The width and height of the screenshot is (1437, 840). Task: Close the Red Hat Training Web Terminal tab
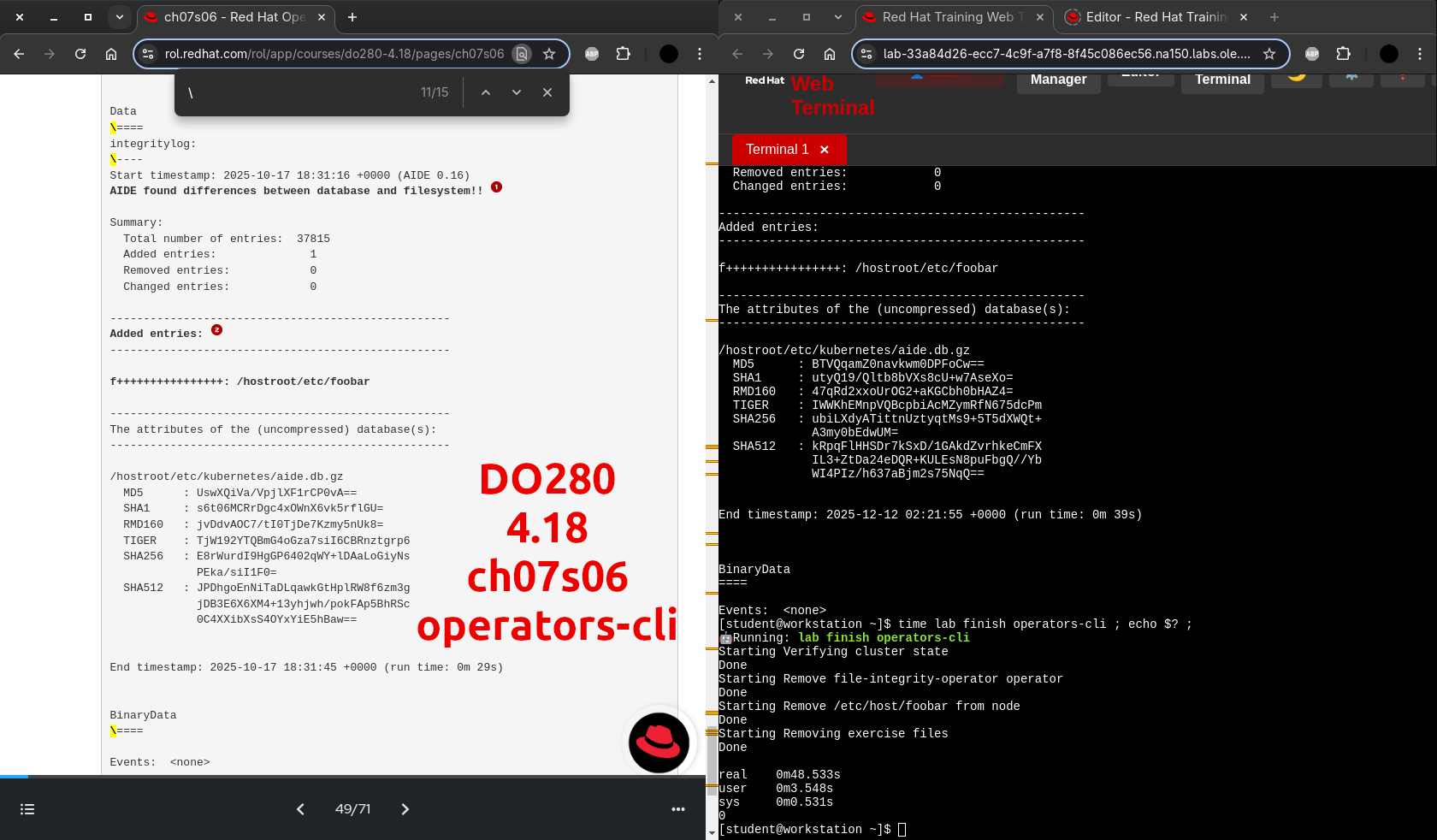[1040, 17]
